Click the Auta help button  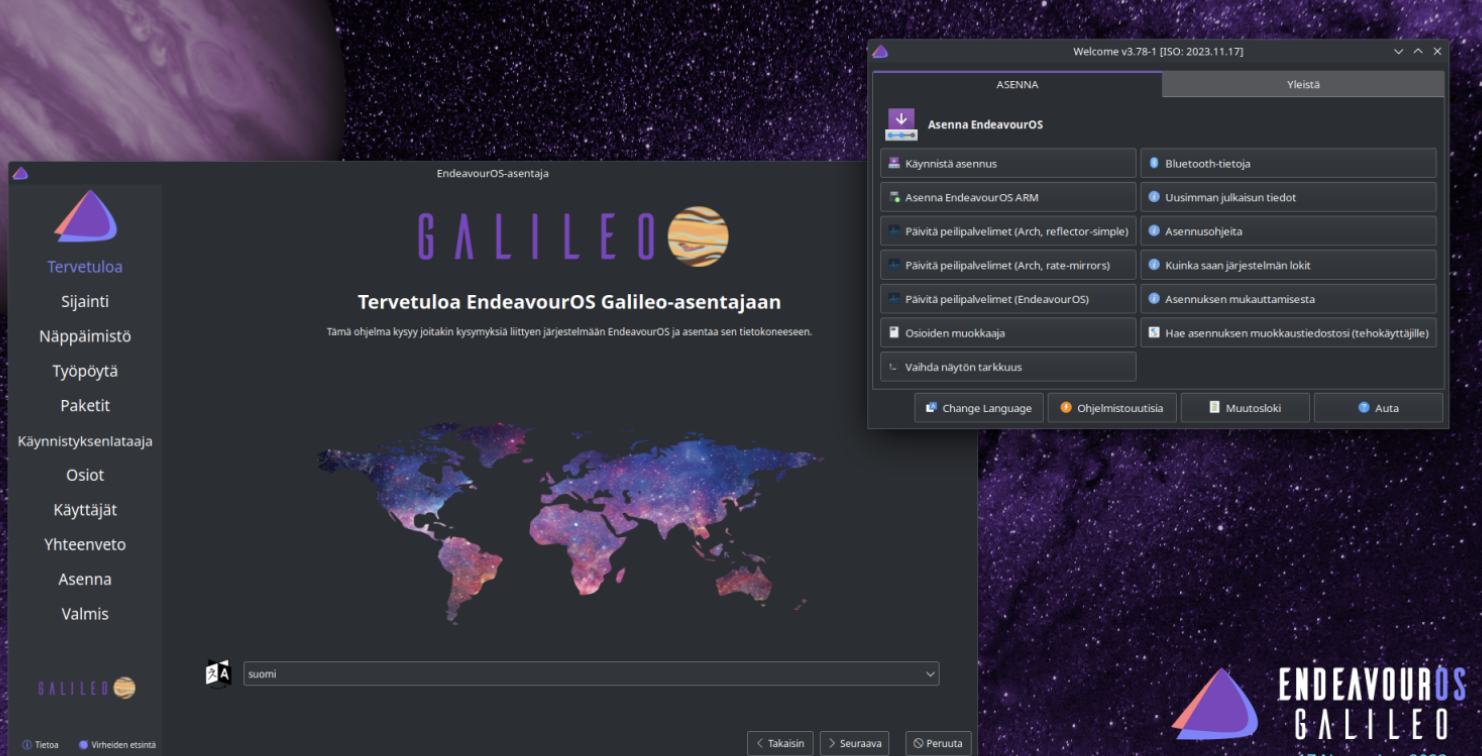click(1378, 408)
